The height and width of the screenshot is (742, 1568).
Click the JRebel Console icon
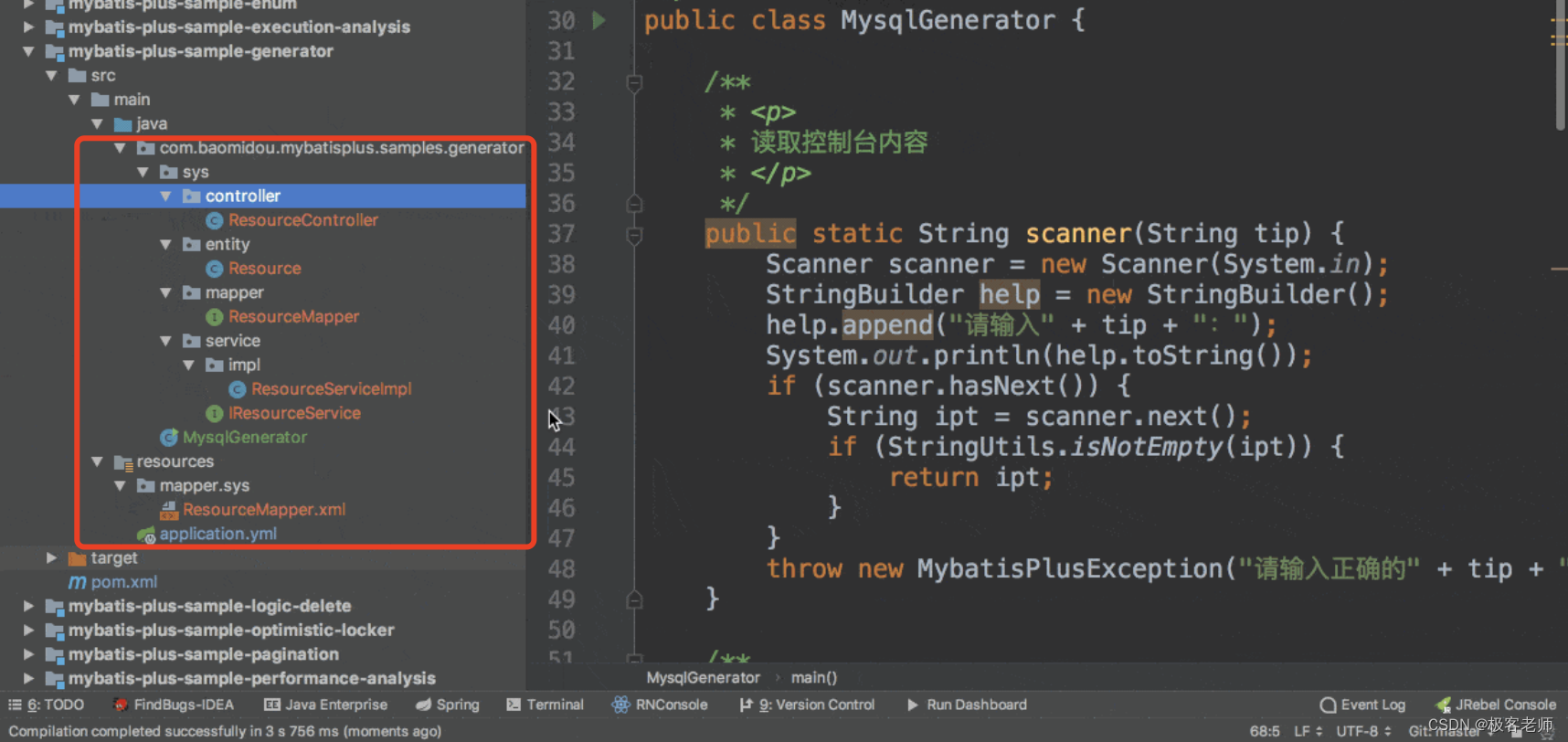coord(1443,705)
